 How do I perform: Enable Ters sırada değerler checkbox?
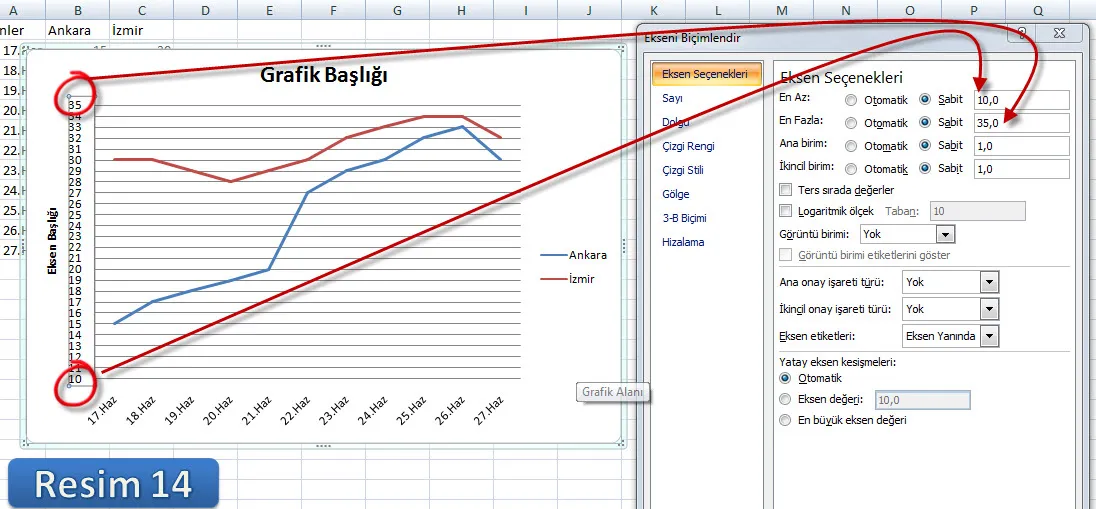click(x=785, y=189)
